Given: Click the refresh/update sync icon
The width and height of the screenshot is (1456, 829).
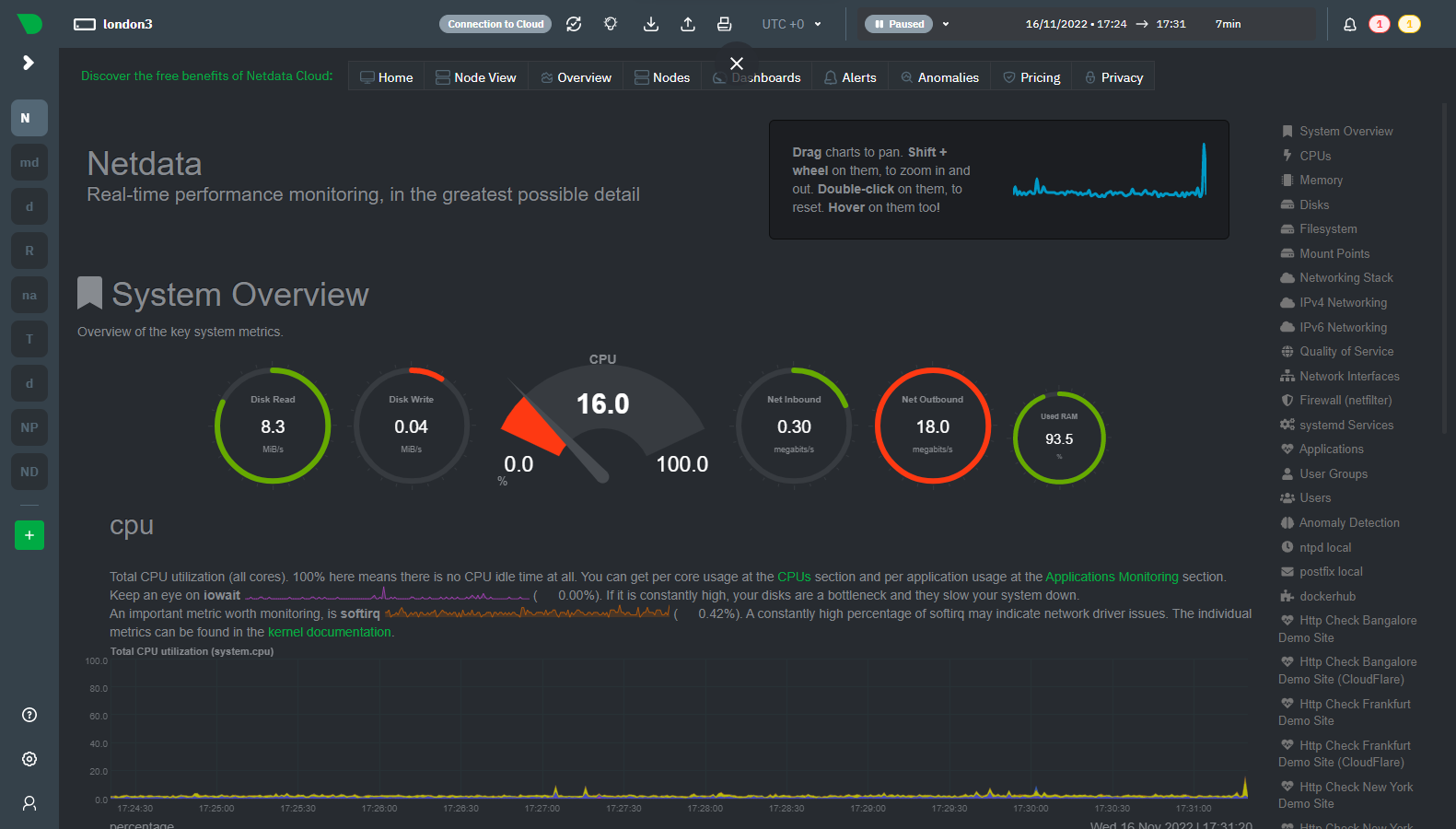Looking at the screenshot, I should [574, 24].
